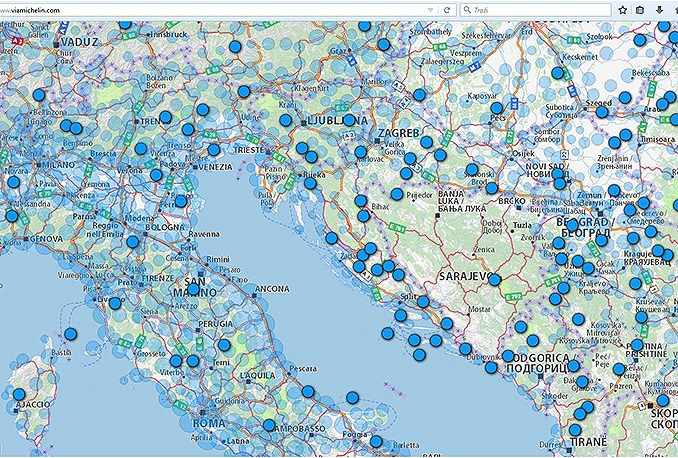Select the marker above Slavonski Brod label
This screenshot has width=678, height=458.
[x=472, y=169]
